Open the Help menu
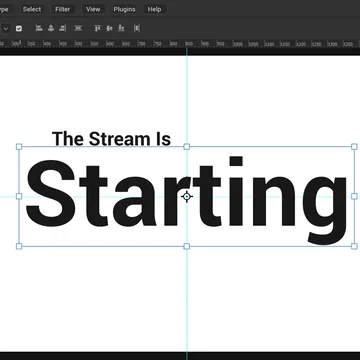This screenshot has height=360, width=360. (x=154, y=9)
